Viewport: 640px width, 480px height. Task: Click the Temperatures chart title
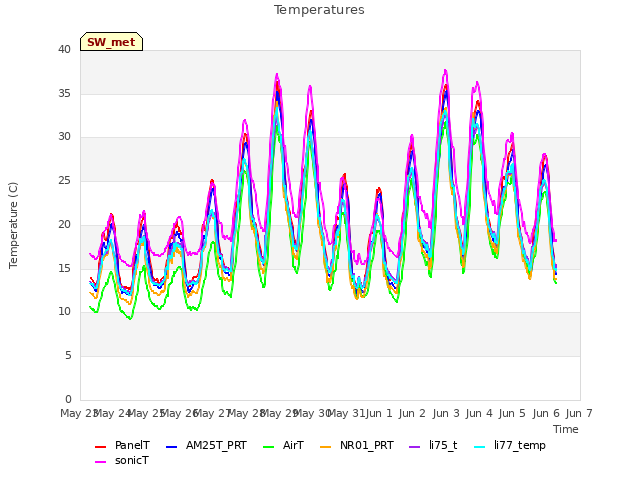319,9
